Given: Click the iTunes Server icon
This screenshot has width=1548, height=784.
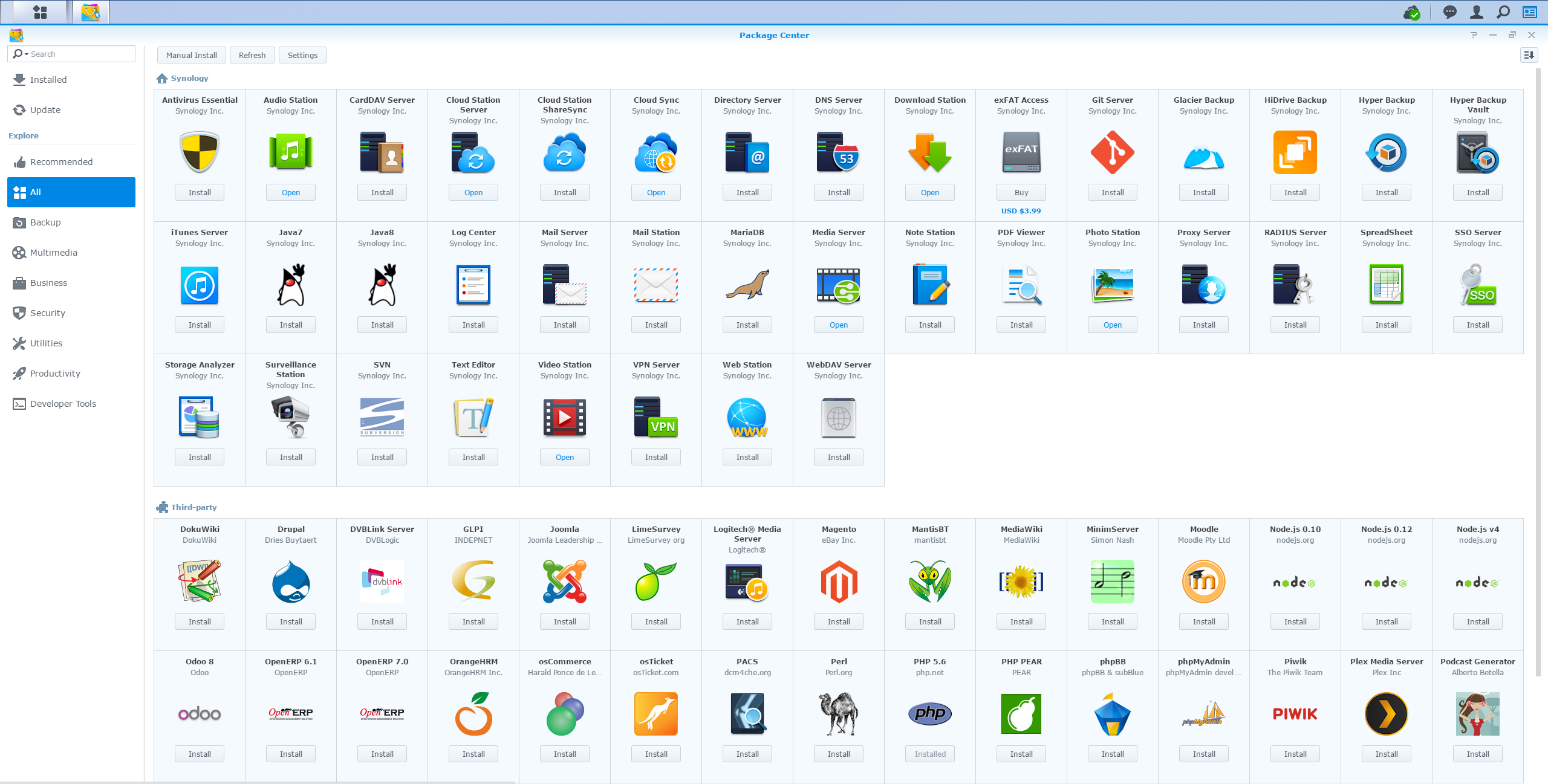Looking at the screenshot, I should pos(200,285).
